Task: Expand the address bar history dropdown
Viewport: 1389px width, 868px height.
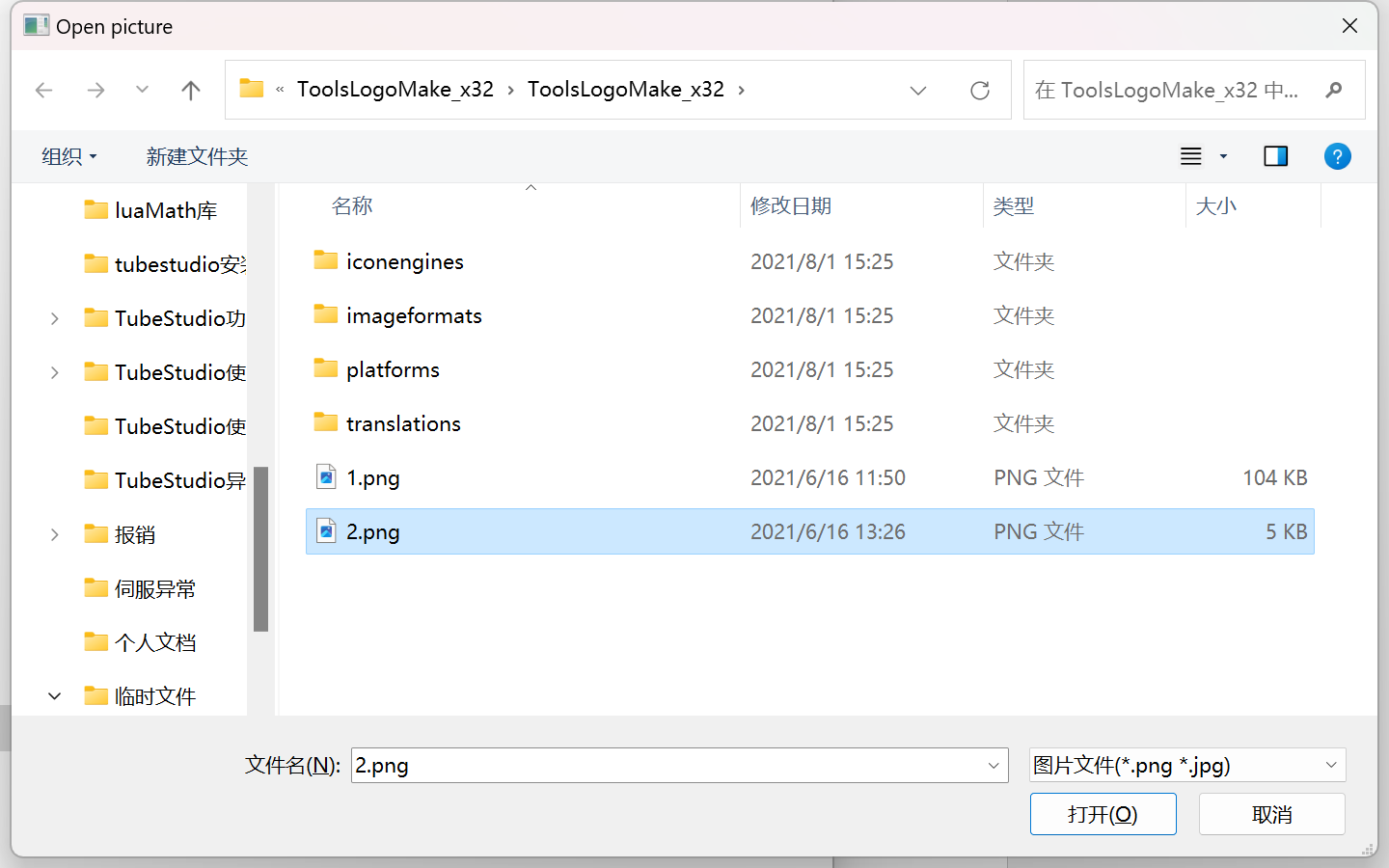Action: [x=918, y=91]
